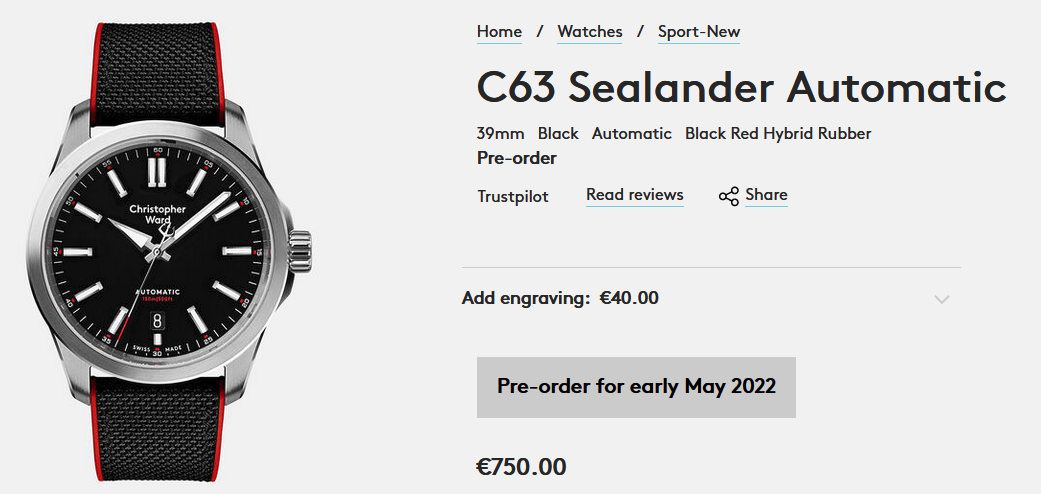This screenshot has width=1041, height=494.
Task: Click the share network icon
Action: (728, 196)
